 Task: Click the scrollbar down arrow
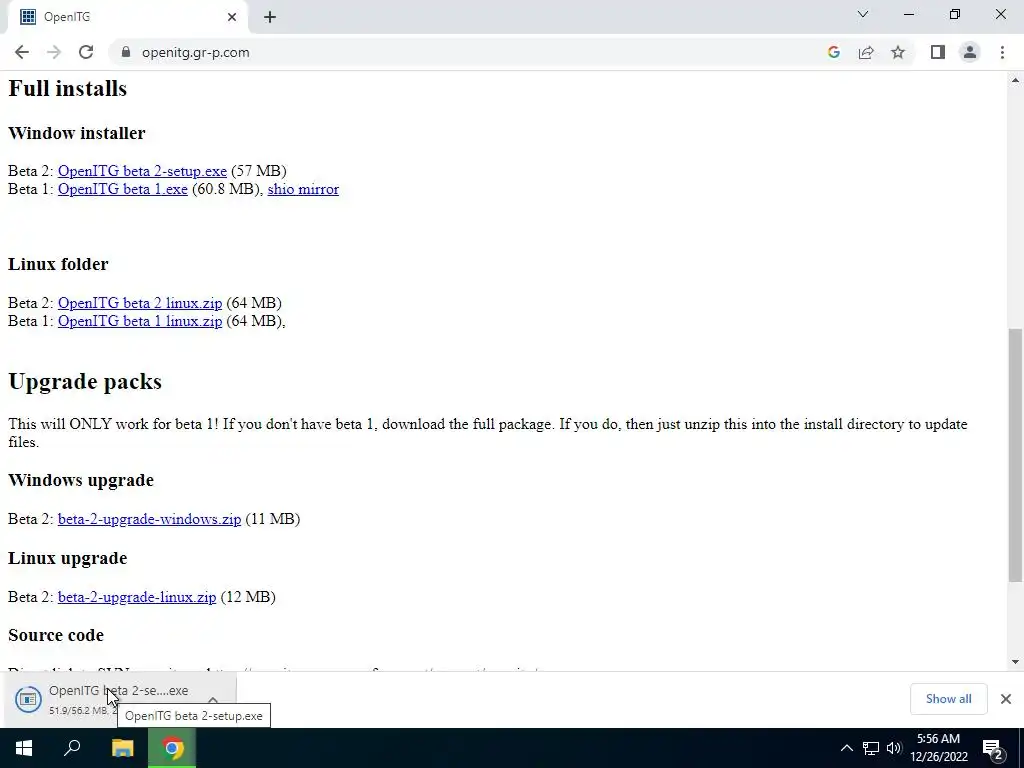point(1015,662)
